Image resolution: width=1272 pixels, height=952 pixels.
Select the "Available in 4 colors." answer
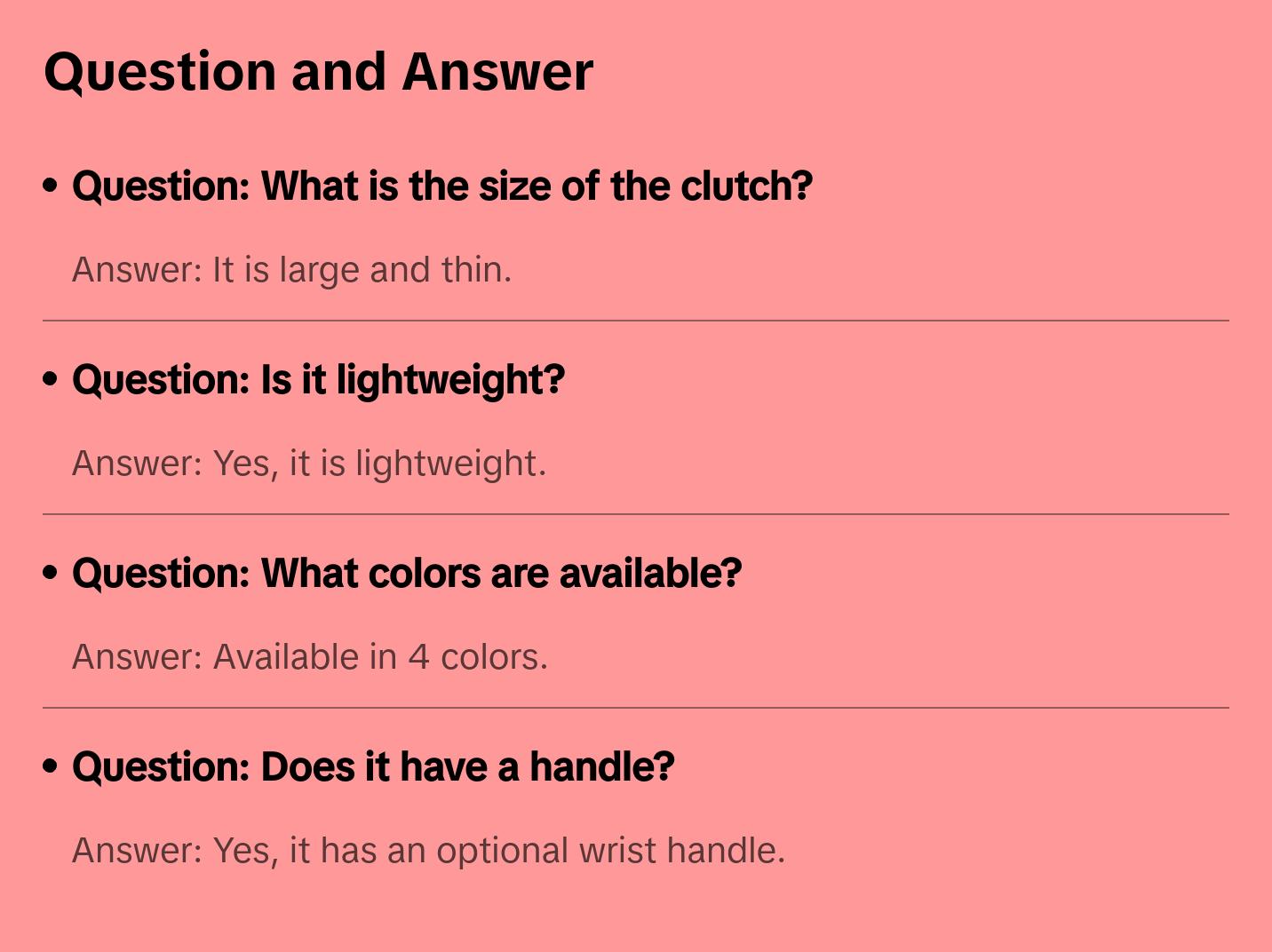(x=309, y=657)
